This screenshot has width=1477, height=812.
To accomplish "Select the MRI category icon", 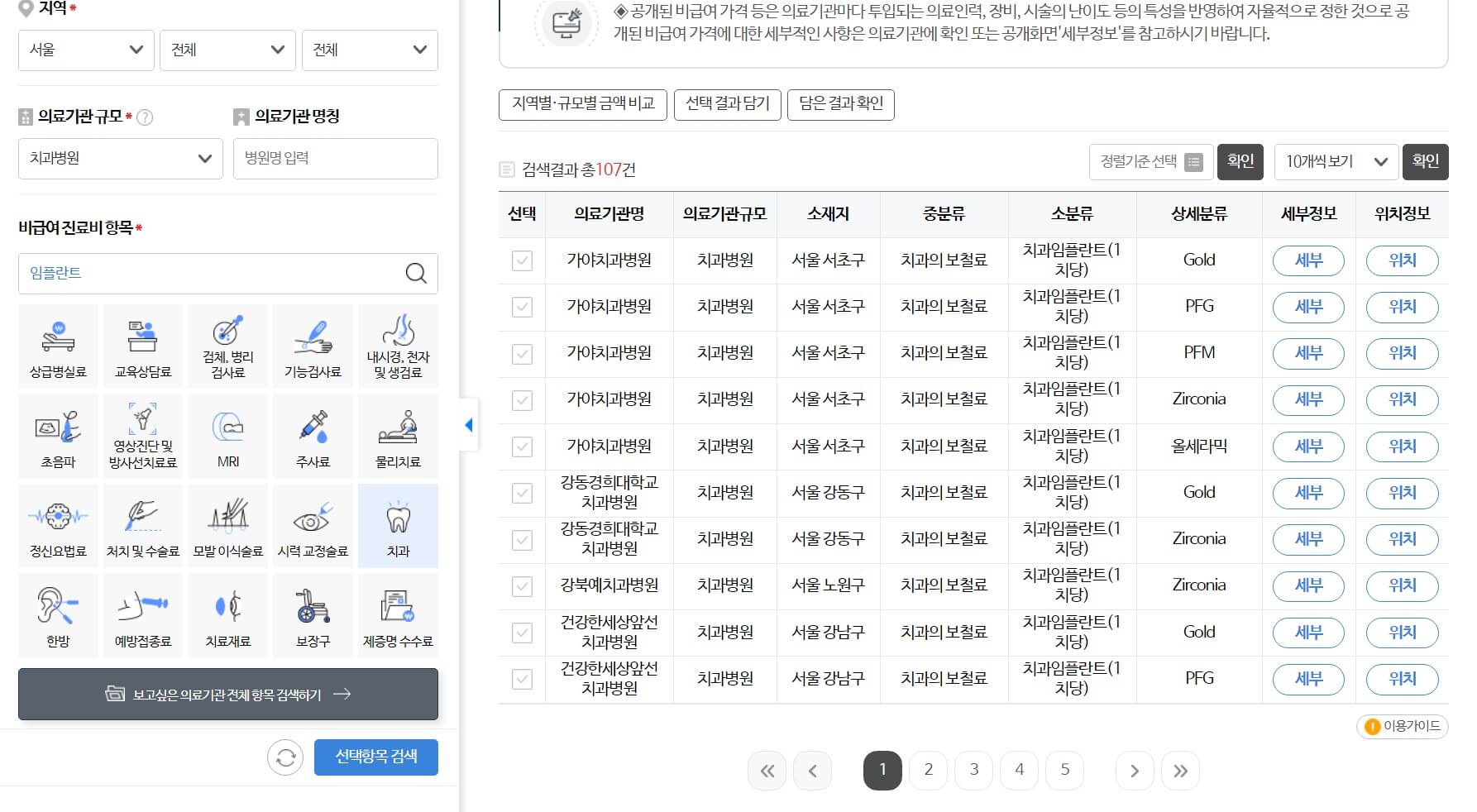I will (x=228, y=436).
